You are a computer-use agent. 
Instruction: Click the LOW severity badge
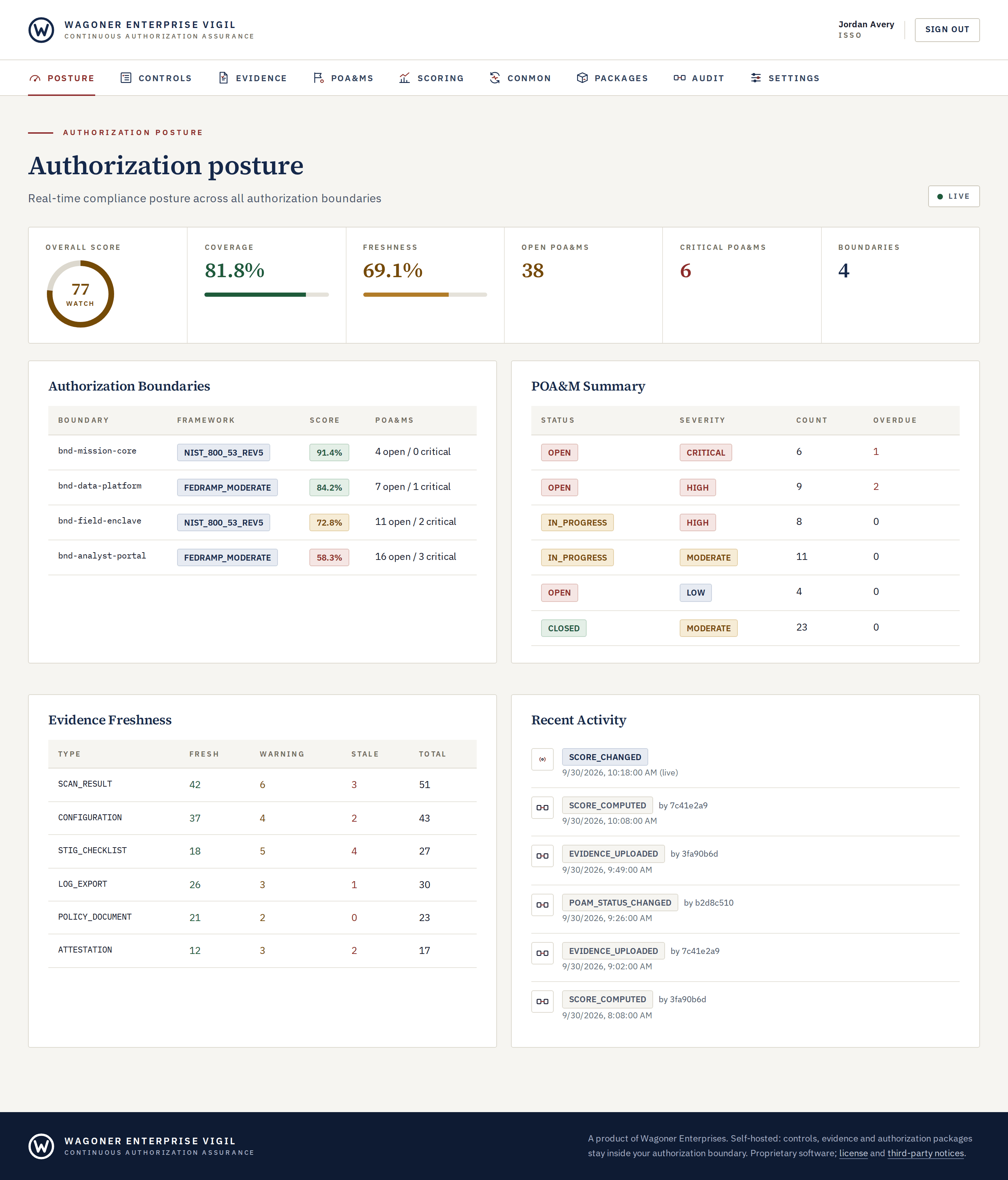point(695,593)
